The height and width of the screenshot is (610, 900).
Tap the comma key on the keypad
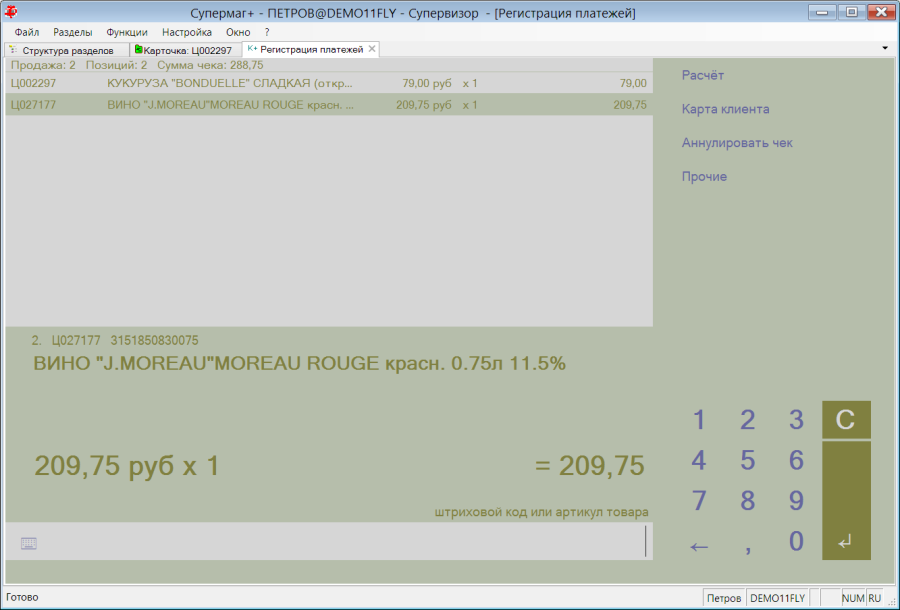click(747, 549)
